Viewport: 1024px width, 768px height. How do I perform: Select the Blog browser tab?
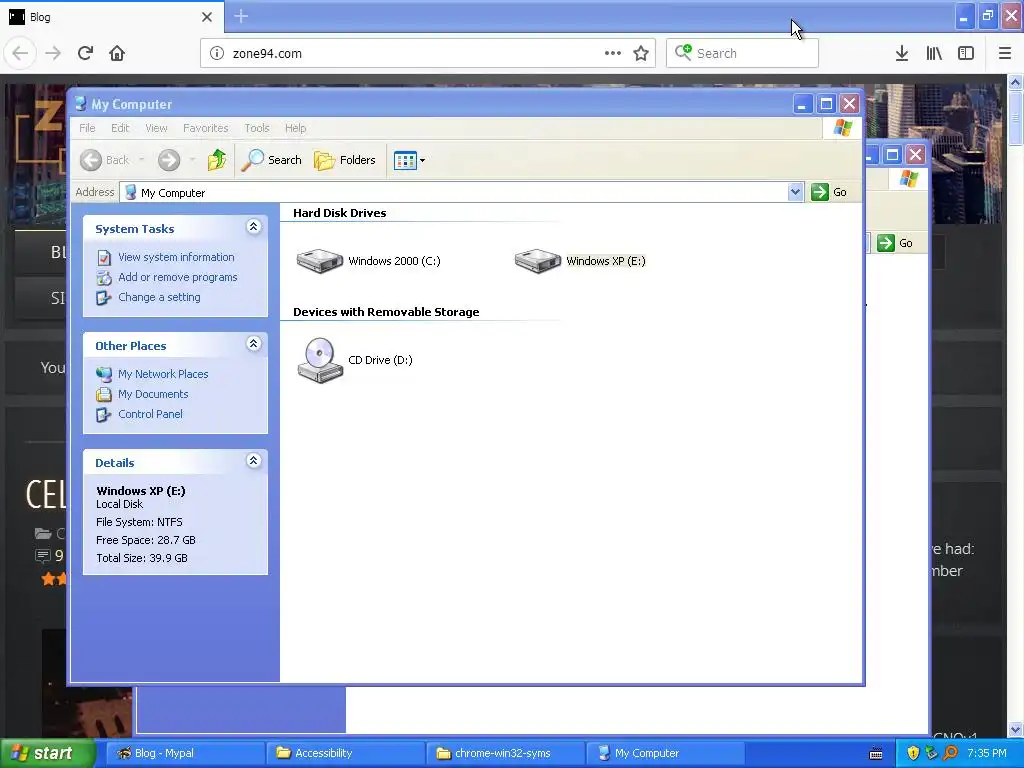pos(112,17)
